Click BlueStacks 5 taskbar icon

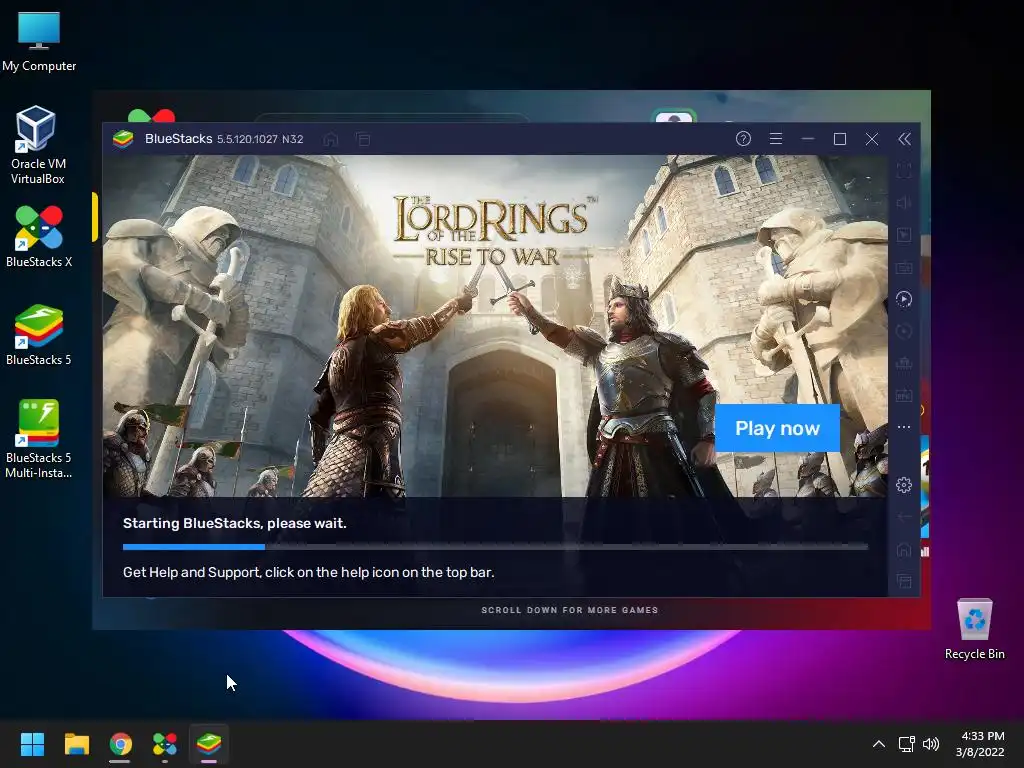coord(209,744)
